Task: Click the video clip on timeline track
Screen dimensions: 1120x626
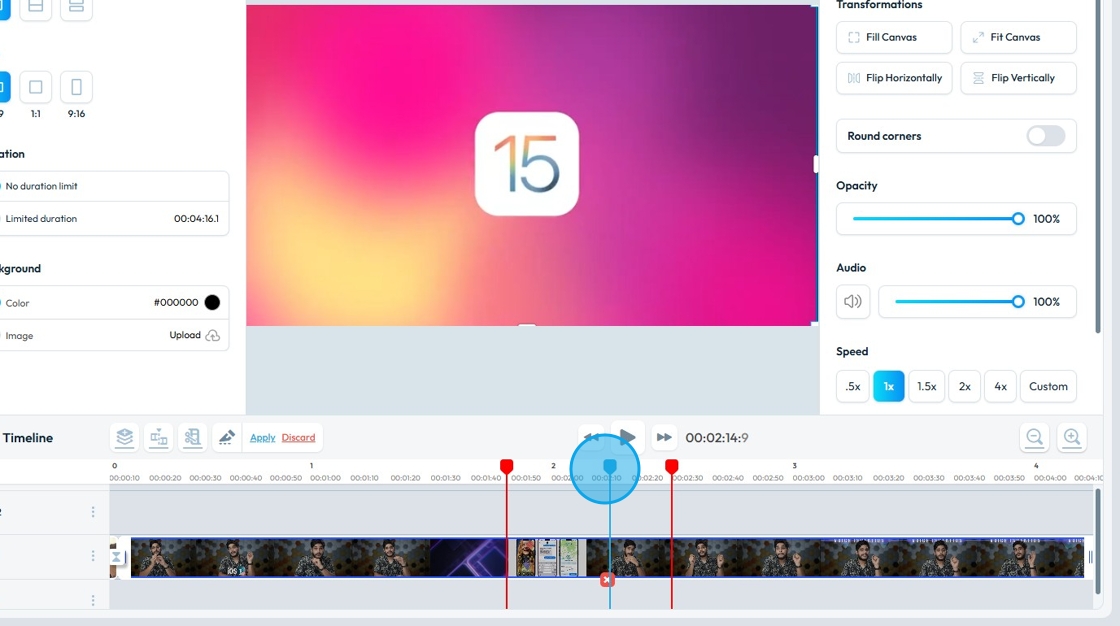Action: pyautogui.click(x=607, y=557)
